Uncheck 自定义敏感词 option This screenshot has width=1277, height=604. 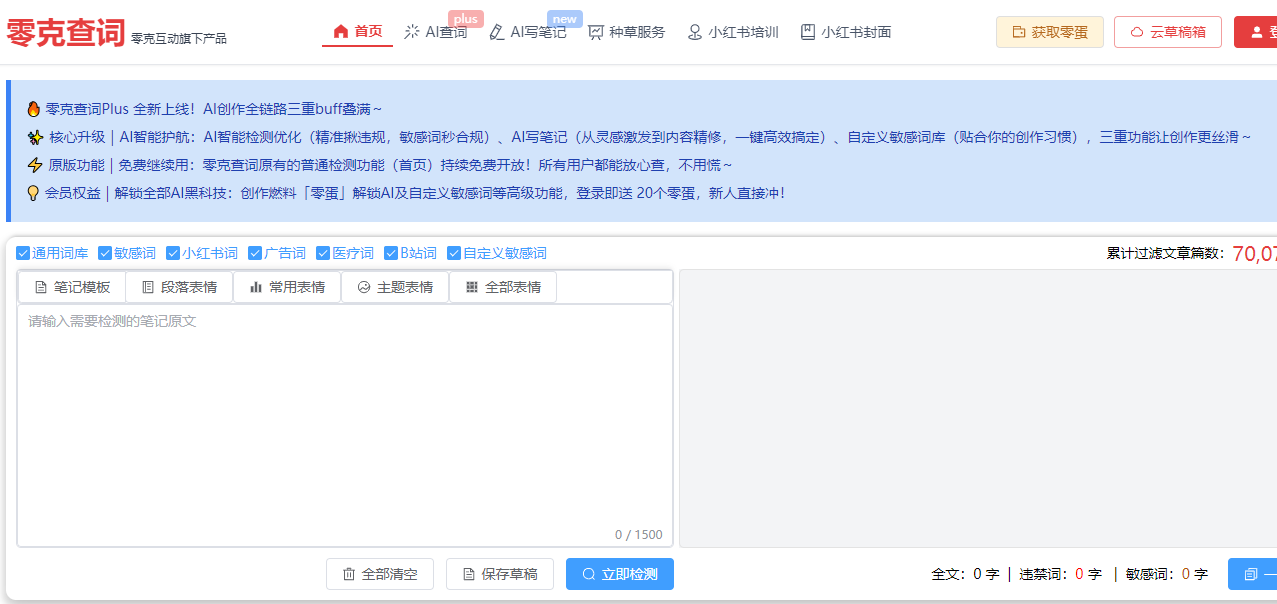point(456,253)
